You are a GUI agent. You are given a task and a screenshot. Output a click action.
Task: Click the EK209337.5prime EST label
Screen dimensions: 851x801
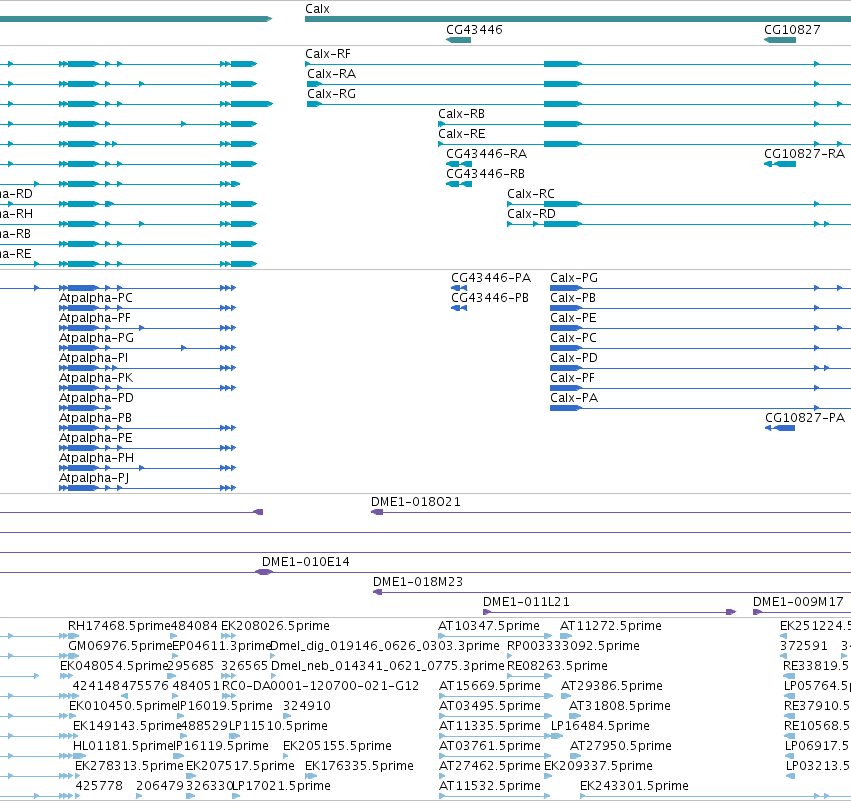coord(598,767)
